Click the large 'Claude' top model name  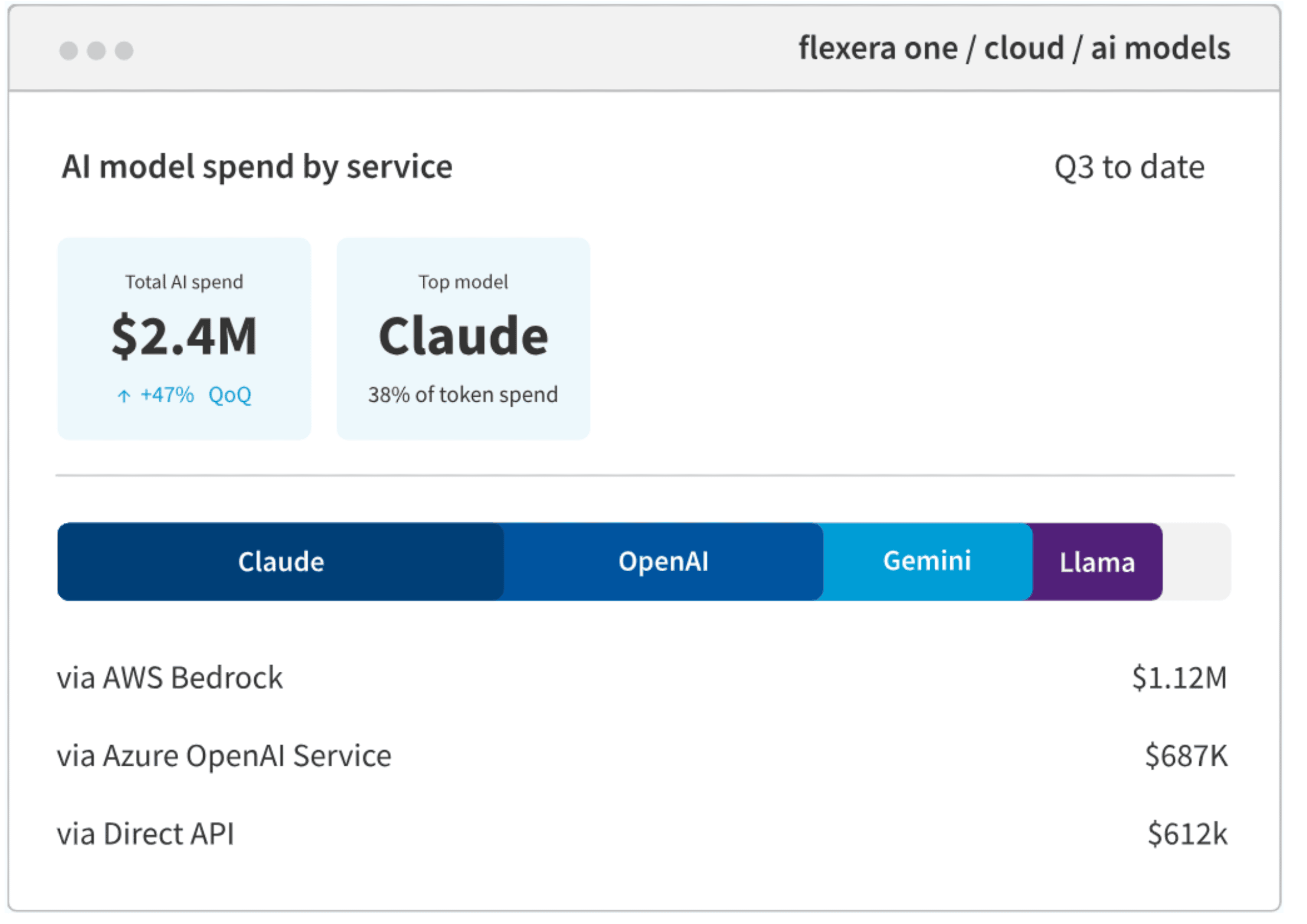point(464,336)
